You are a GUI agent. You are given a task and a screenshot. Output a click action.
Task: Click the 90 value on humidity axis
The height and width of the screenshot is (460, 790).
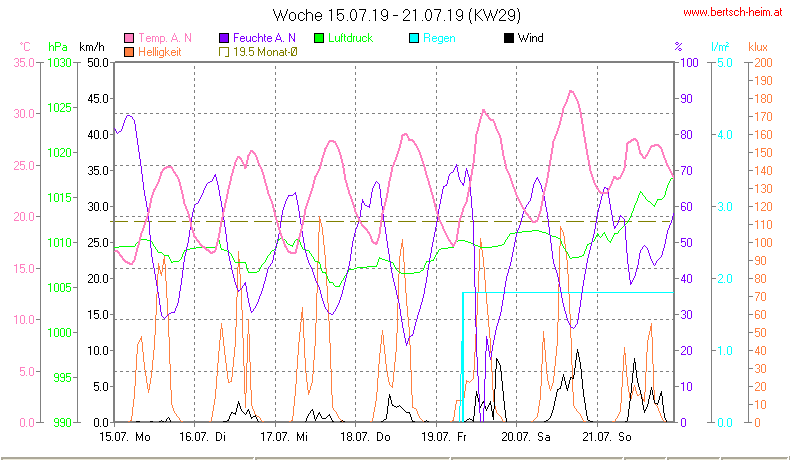pyautogui.click(x=687, y=99)
